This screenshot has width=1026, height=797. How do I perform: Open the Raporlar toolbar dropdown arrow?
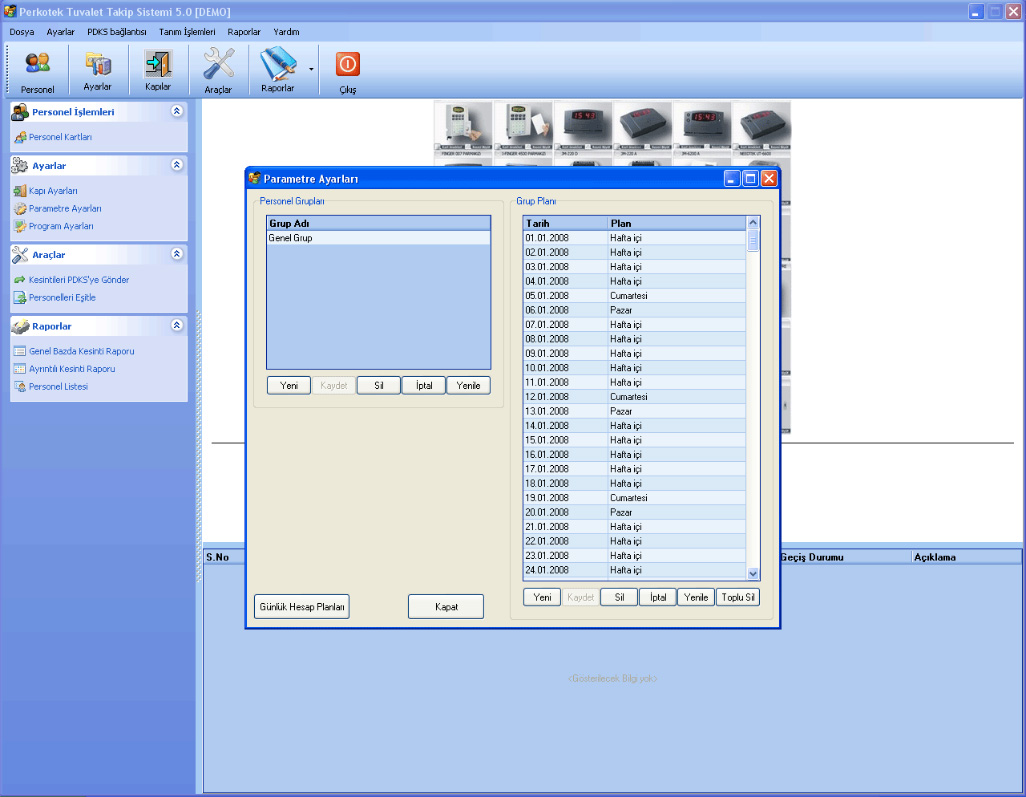coord(311,70)
